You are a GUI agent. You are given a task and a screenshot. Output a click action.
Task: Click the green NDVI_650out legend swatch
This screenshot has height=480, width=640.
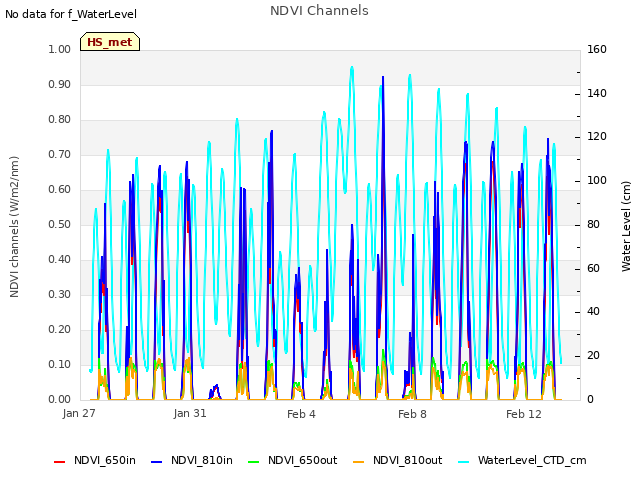pos(253,462)
